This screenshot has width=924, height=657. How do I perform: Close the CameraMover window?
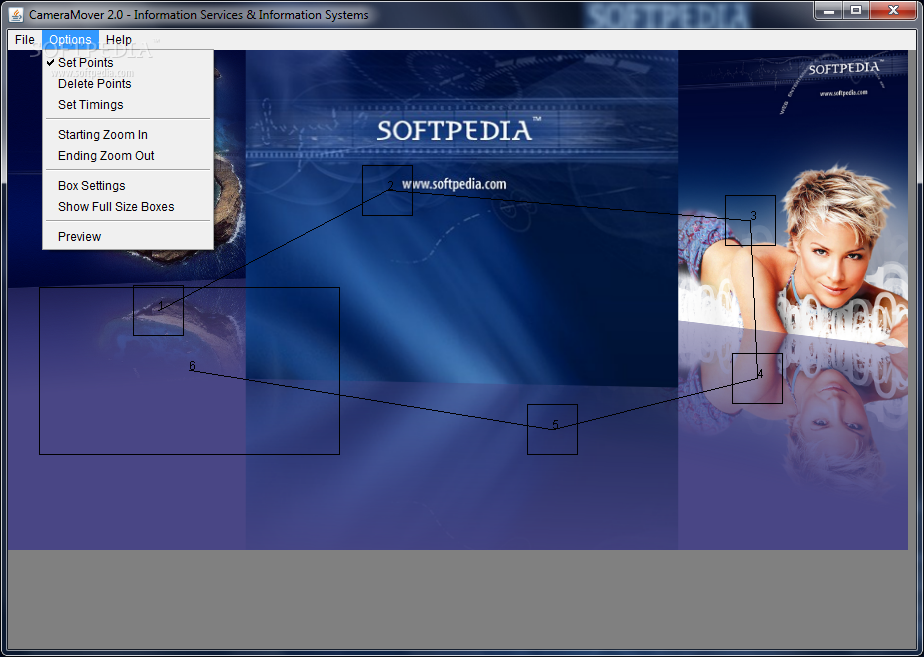click(x=893, y=11)
